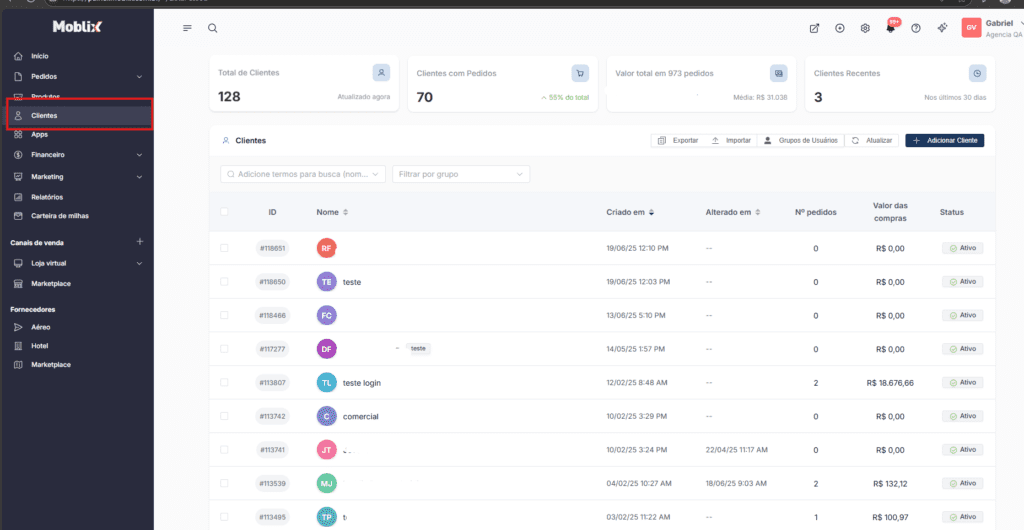Open the settings gear icon in header
Viewport: 1024px width, 530px height.
pyautogui.click(x=865, y=28)
